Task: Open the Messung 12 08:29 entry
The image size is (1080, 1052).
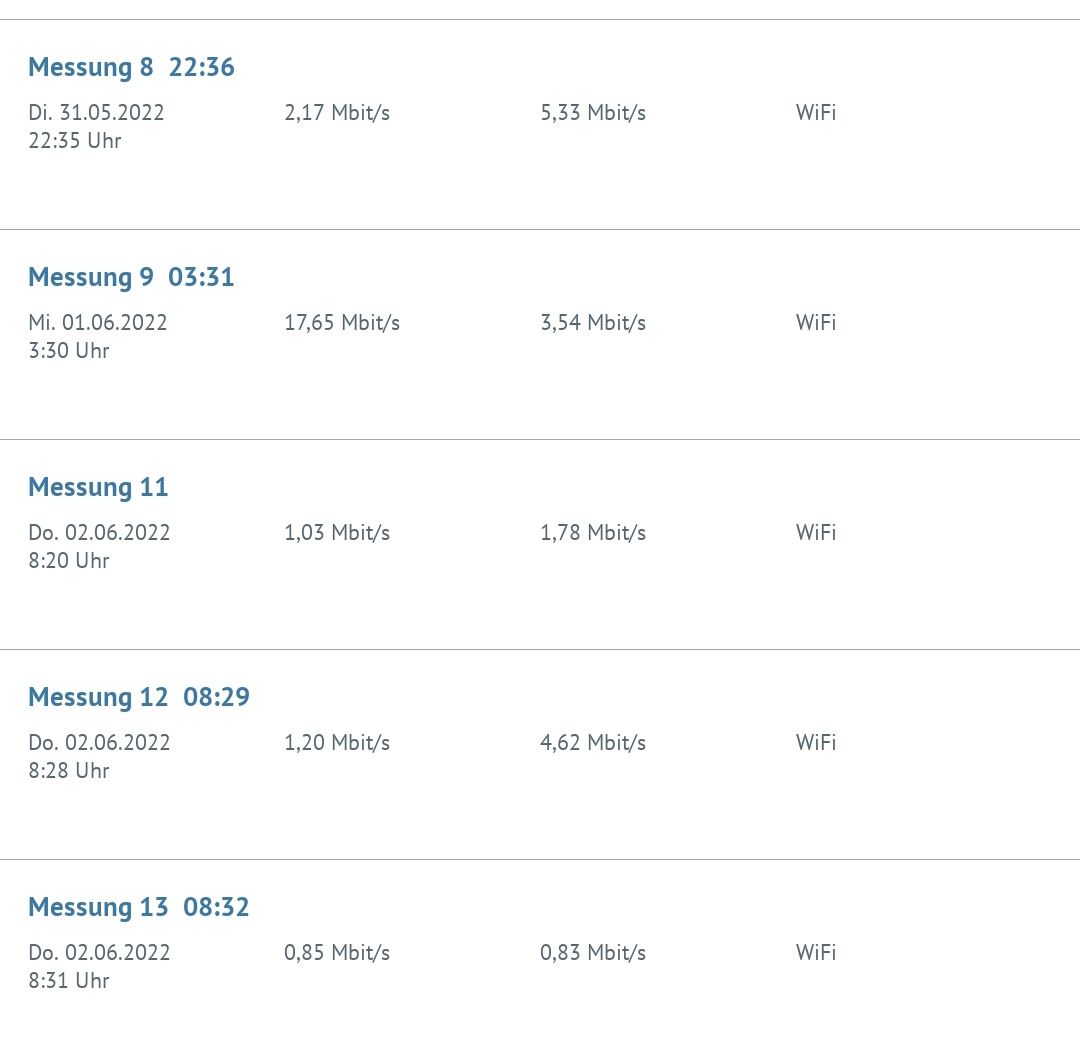Action: [139, 697]
